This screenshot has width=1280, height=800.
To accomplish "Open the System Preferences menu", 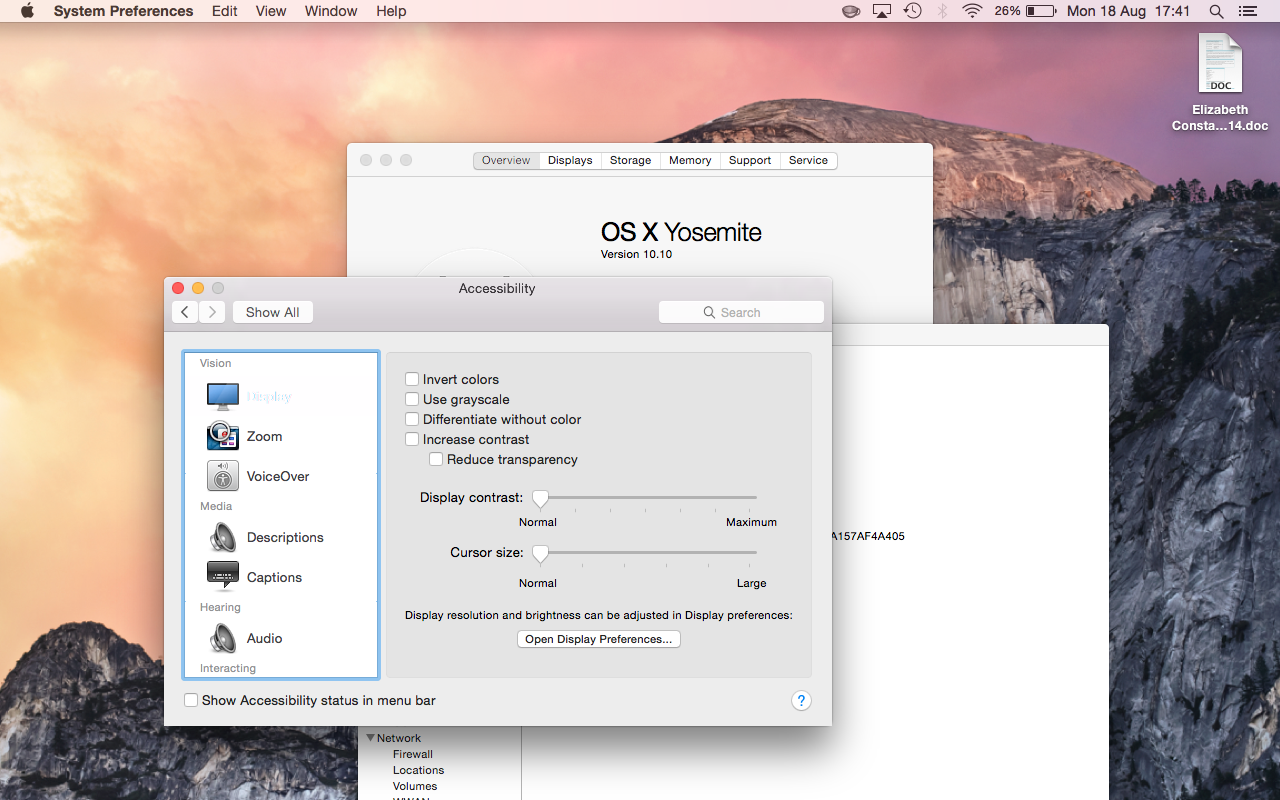I will coord(123,11).
